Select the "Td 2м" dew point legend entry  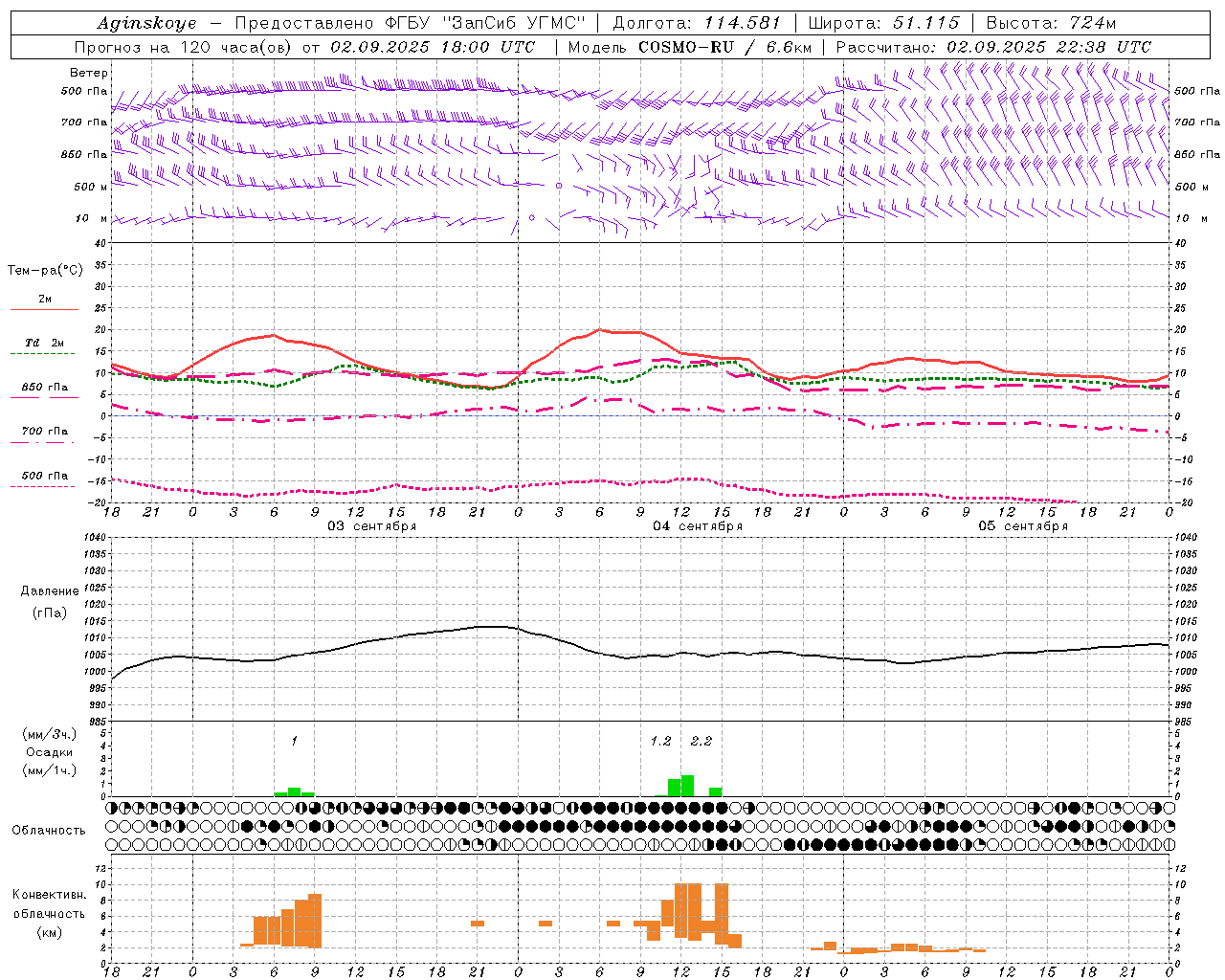pos(45,343)
